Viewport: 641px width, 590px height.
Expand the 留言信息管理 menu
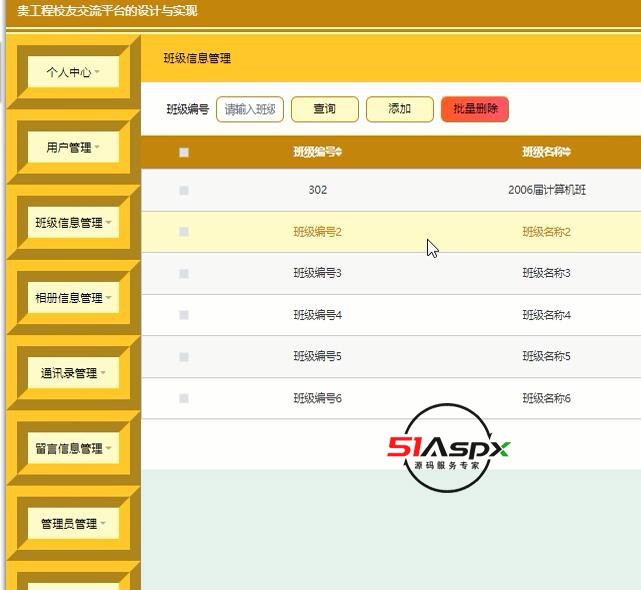[74, 448]
